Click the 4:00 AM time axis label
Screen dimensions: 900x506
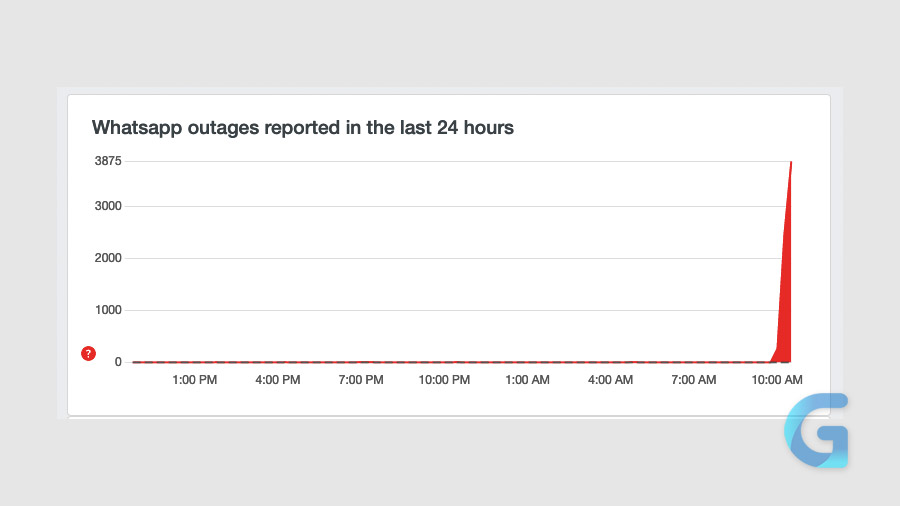(610, 380)
